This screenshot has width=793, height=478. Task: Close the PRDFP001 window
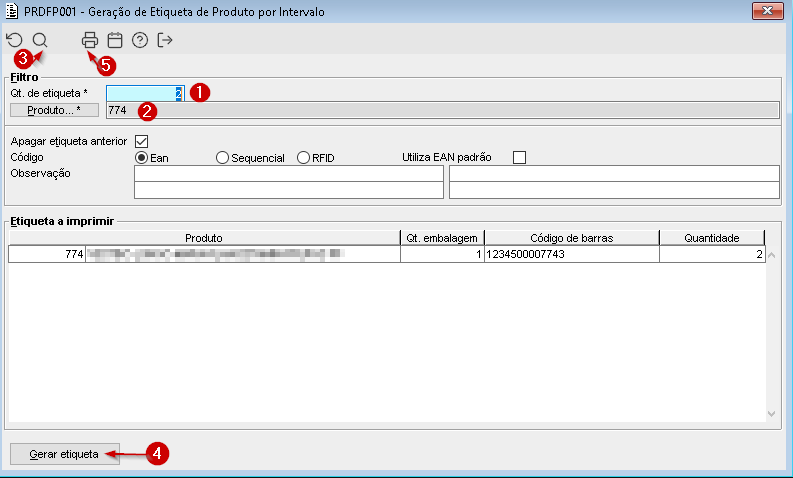[x=767, y=11]
